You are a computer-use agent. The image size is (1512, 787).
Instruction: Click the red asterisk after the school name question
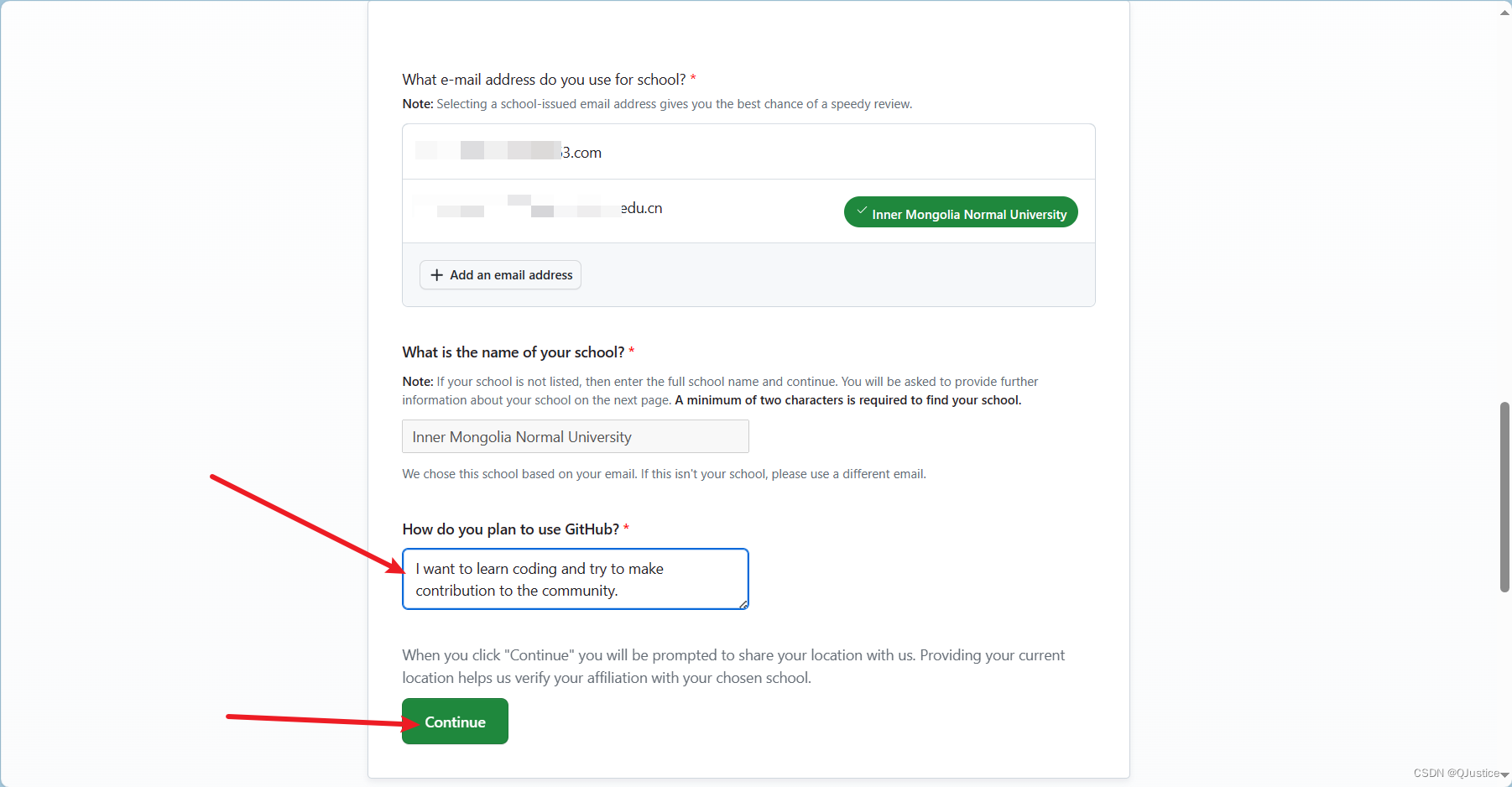[x=632, y=351]
